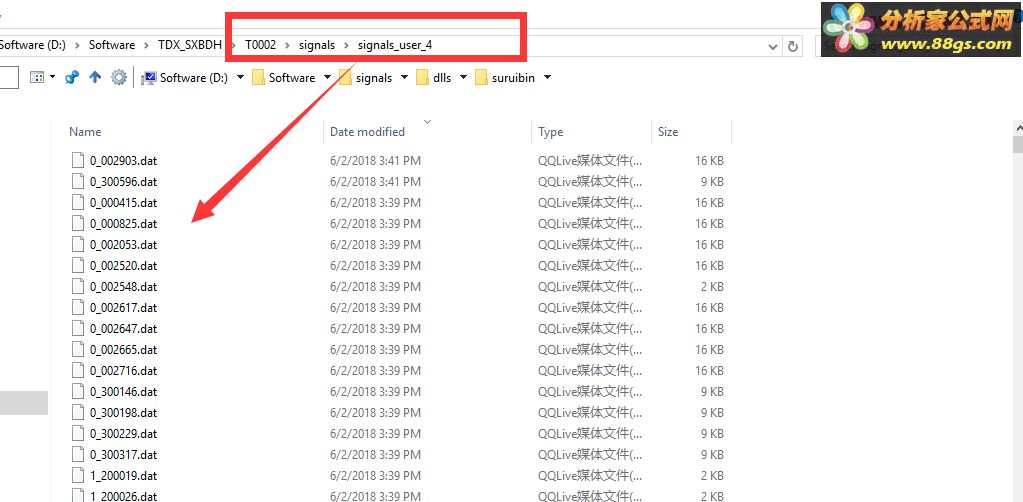Expand the suruibin folder dropdown arrow
The height and width of the screenshot is (502, 1023).
click(x=547, y=78)
